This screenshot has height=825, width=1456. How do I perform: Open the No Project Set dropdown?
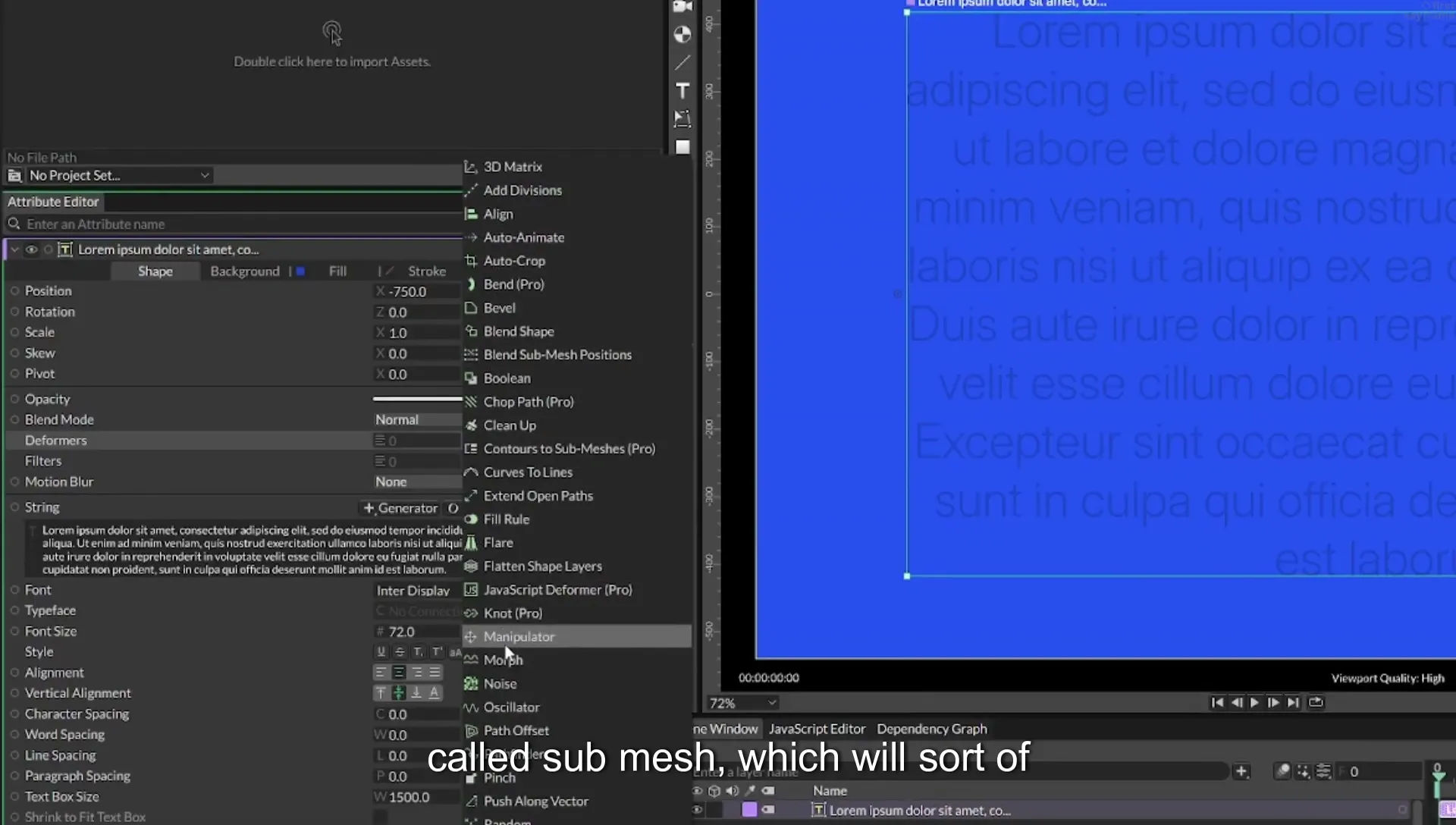[119, 176]
